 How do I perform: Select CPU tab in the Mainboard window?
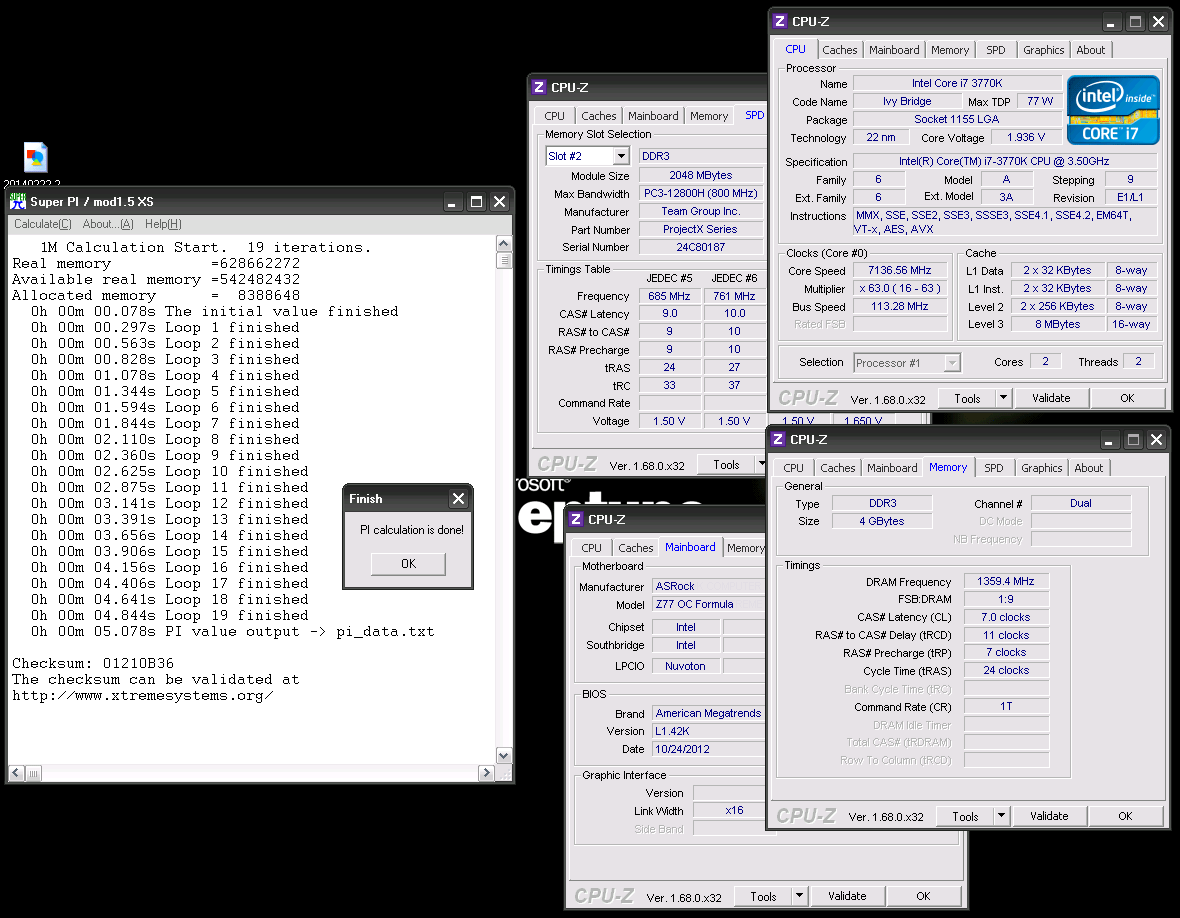(592, 548)
